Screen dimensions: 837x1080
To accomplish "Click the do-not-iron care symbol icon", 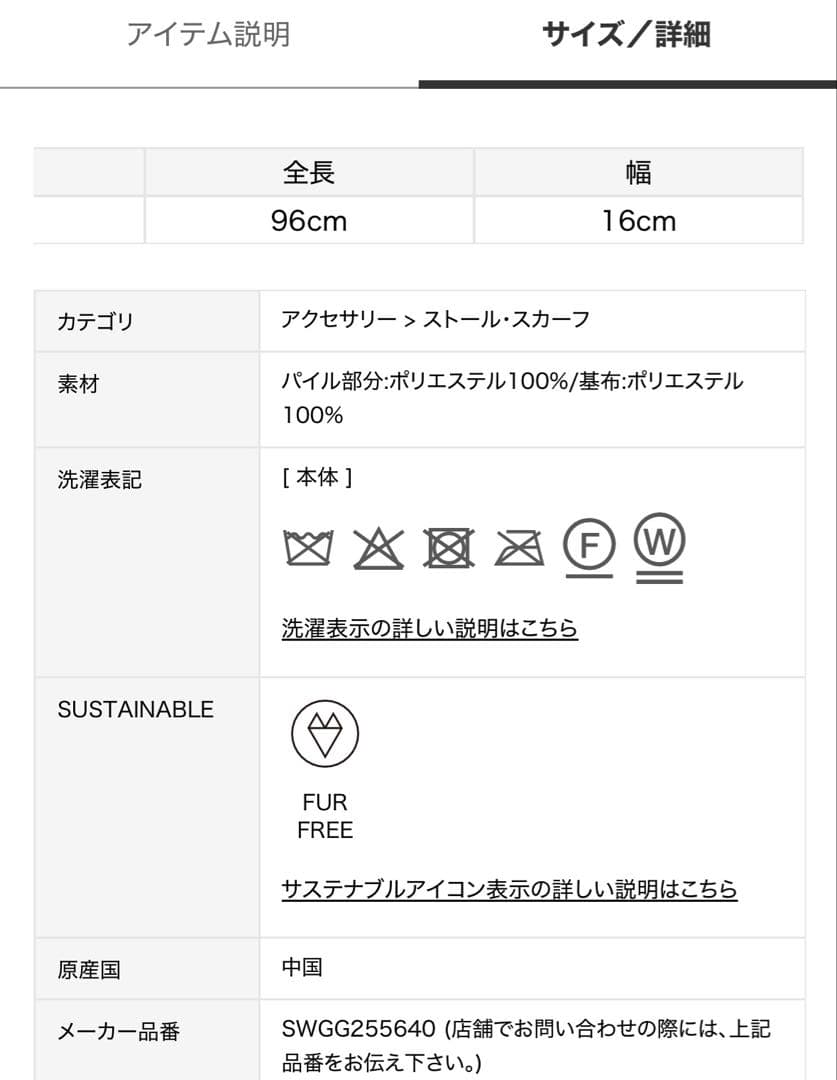I will [x=517, y=546].
